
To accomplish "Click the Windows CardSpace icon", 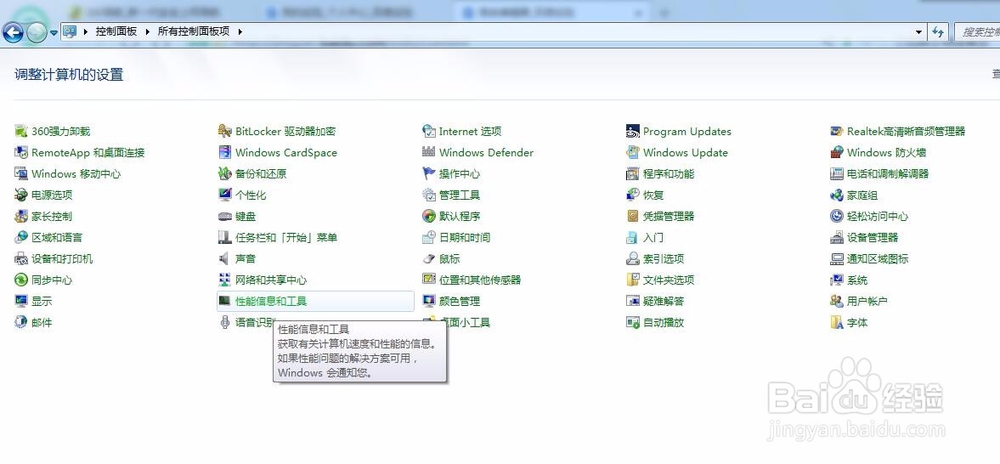I will [224, 152].
